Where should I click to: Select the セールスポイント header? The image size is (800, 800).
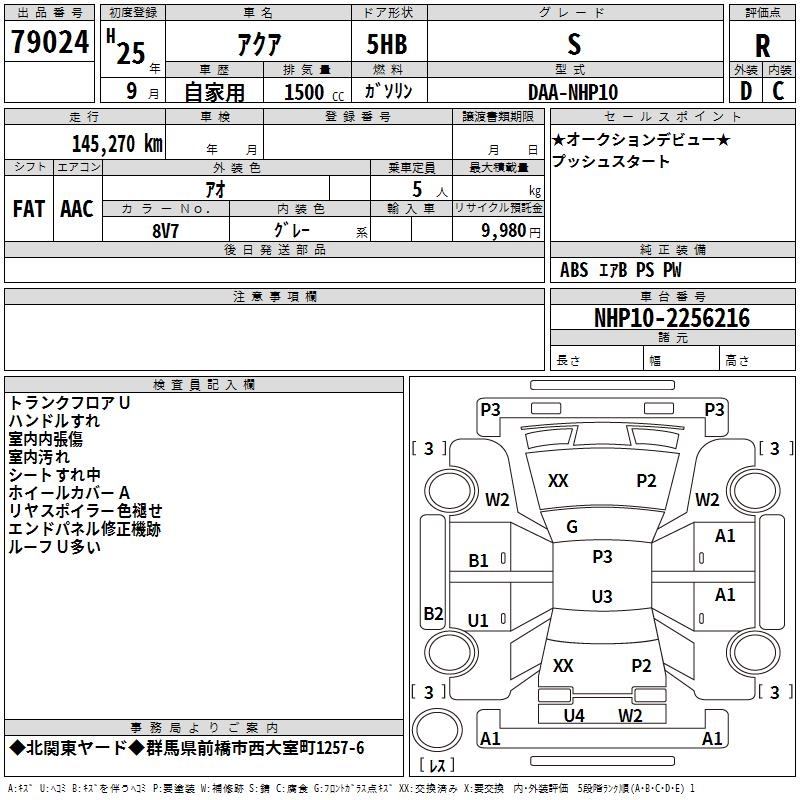672,116
